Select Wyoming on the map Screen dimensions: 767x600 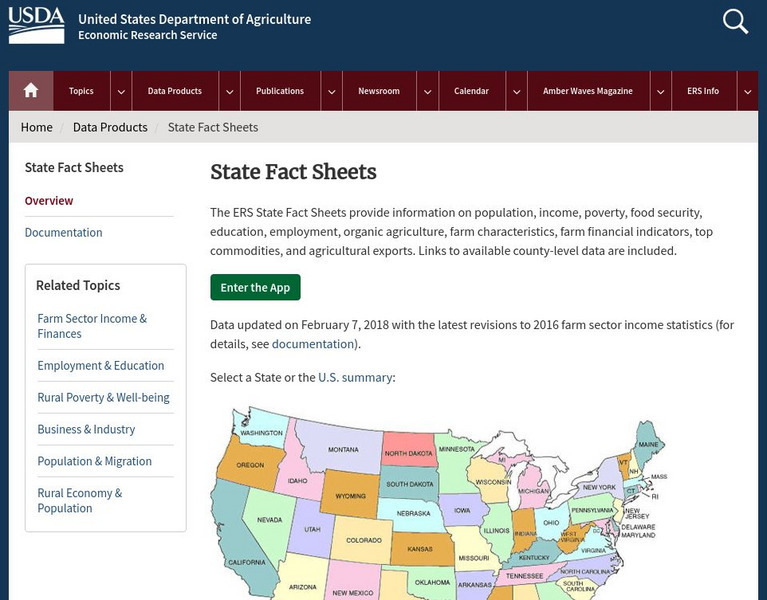(350, 495)
